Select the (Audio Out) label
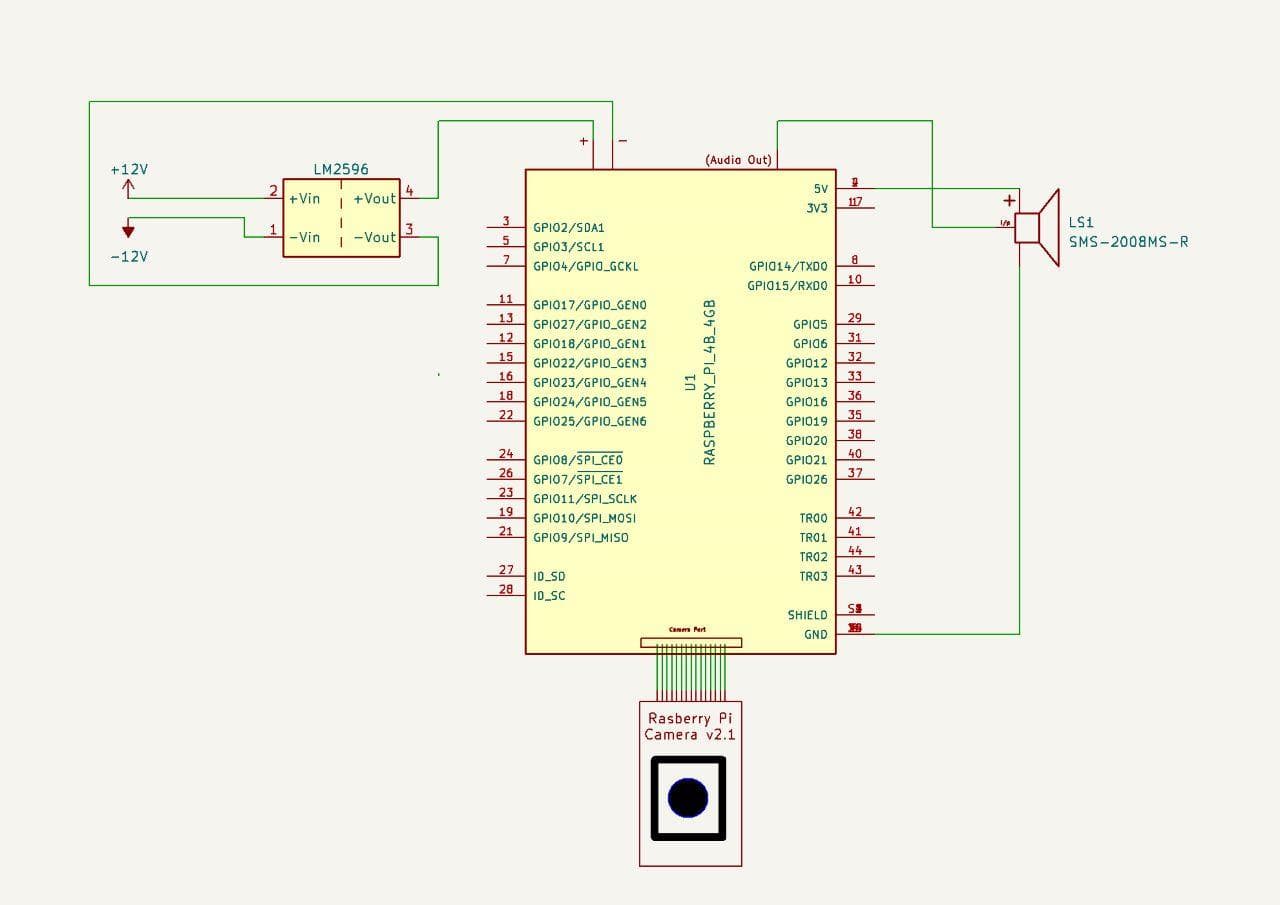1280x905 pixels. point(738,160)
